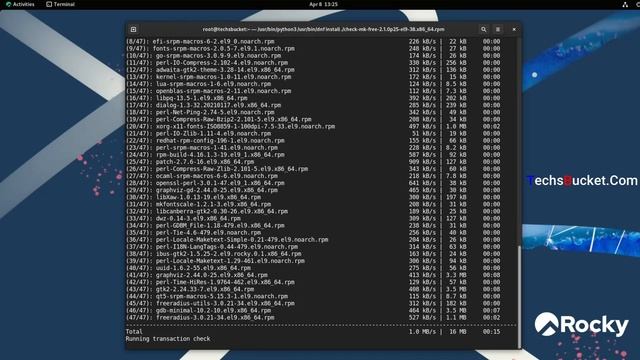Click the total download time 00:15
Image resolution: width=640 pixels, height=360 pixels.
[x=491, y=332]
